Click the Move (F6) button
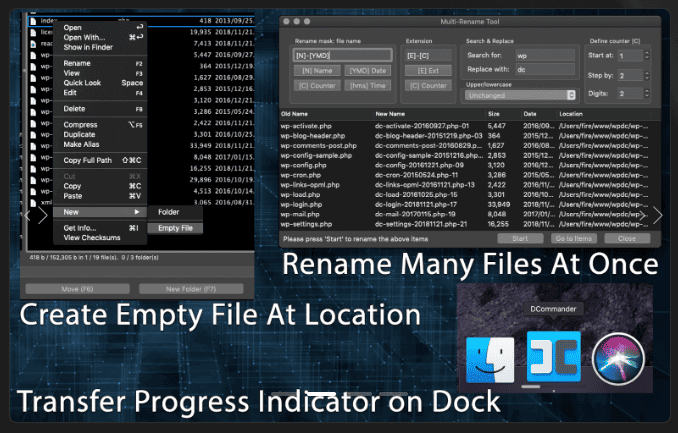678x433 pixels. click(77, 289)
